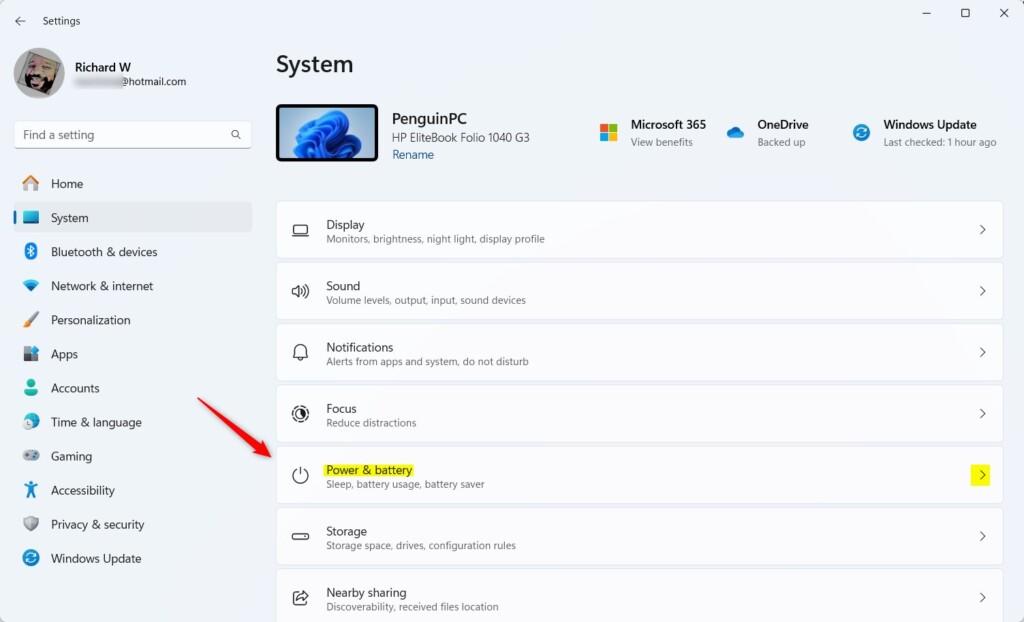Expand Display settings chevron
Viewport: 1024px width, 622px height.
point(982,230)
